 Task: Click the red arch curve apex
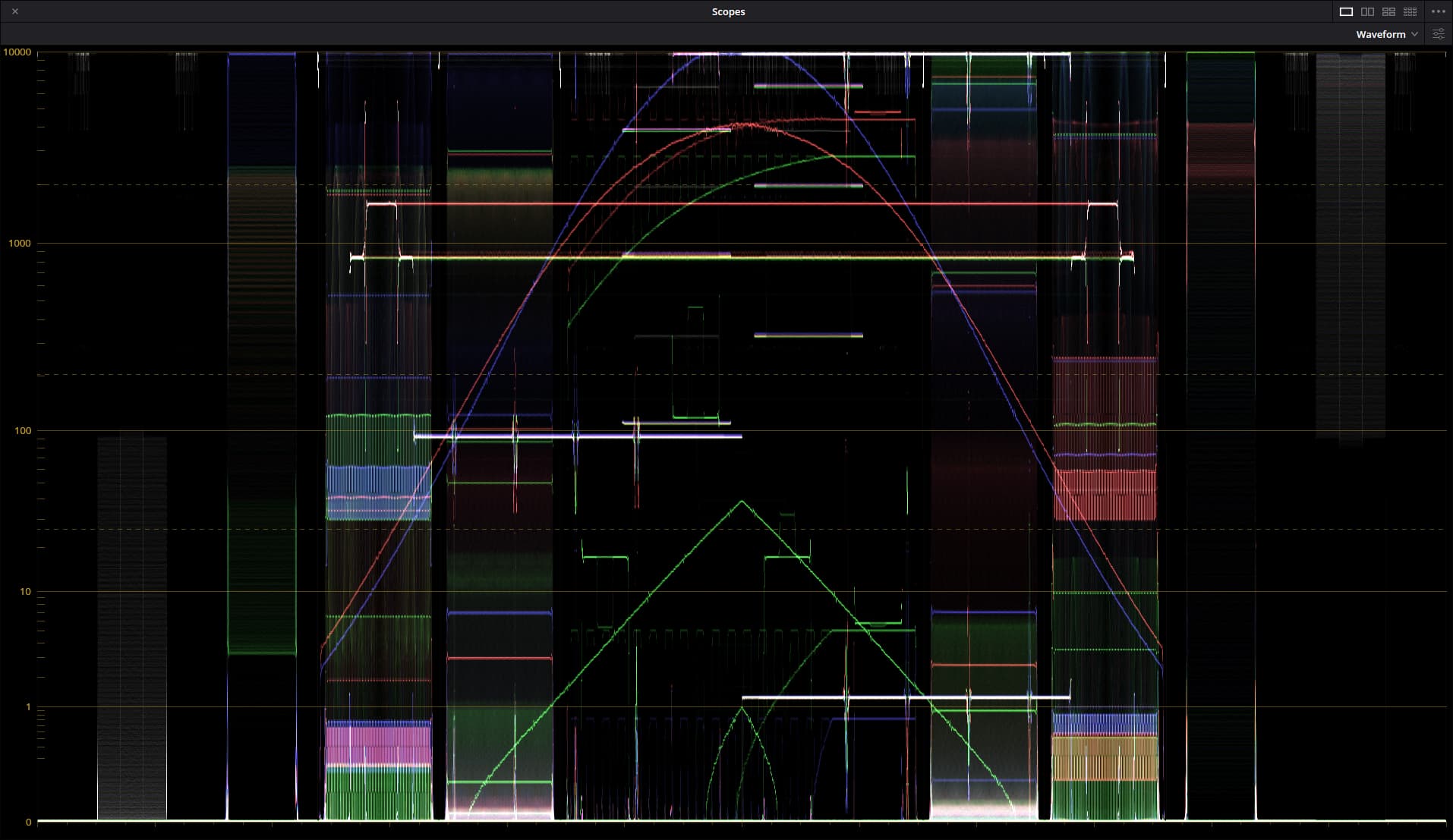coord(748,124)
